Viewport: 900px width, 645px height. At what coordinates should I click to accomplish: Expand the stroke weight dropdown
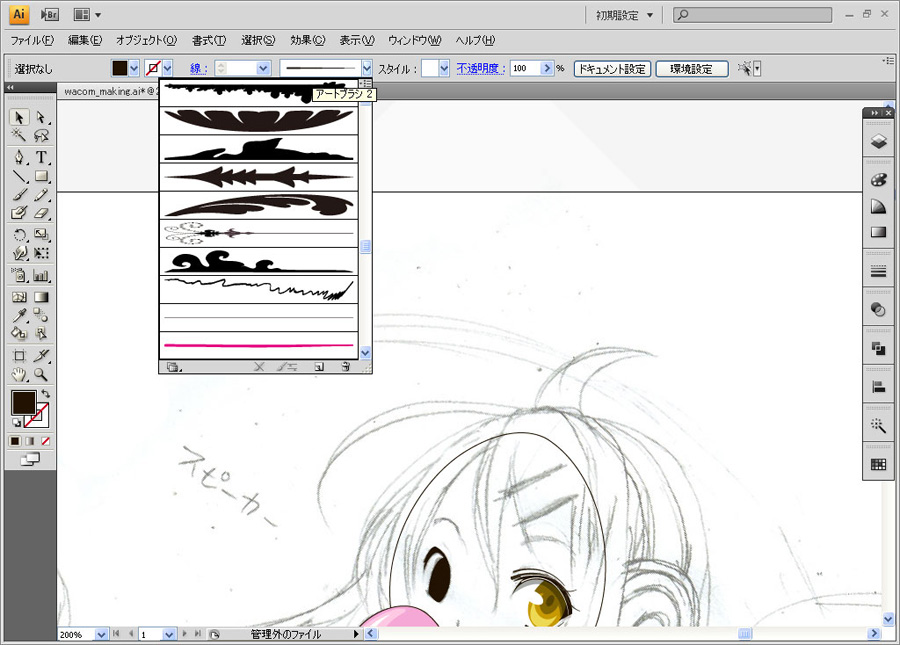pyautogui.click(x=263, y=68)
